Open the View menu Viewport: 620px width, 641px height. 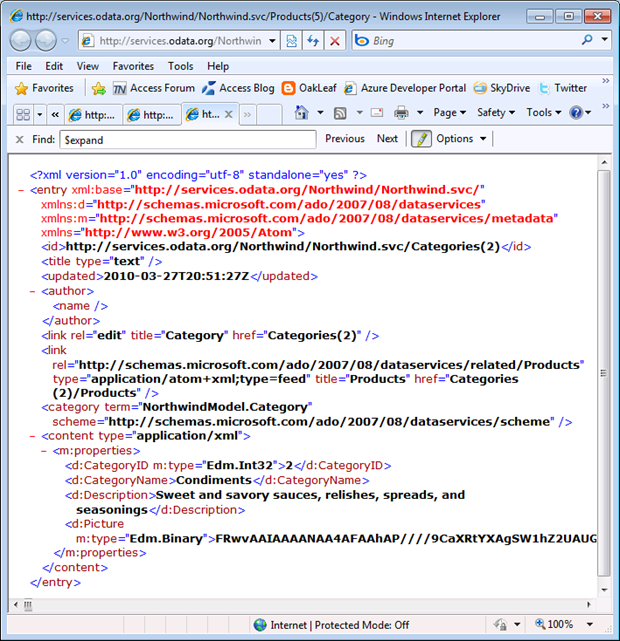coord(87,66)
